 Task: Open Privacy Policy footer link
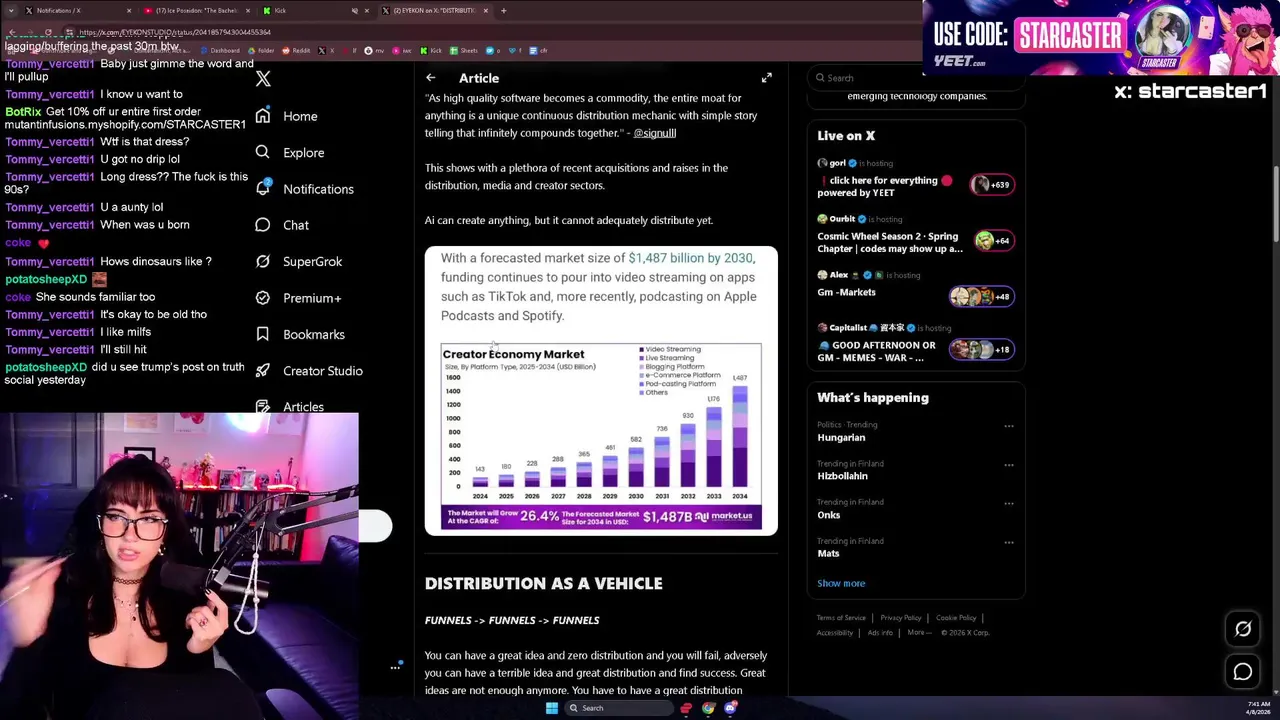point(901,618)
